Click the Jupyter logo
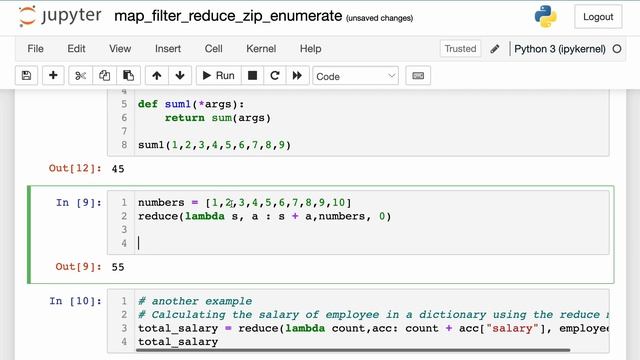The height and width of the screenshot is (360, 640). click(60, 16)
